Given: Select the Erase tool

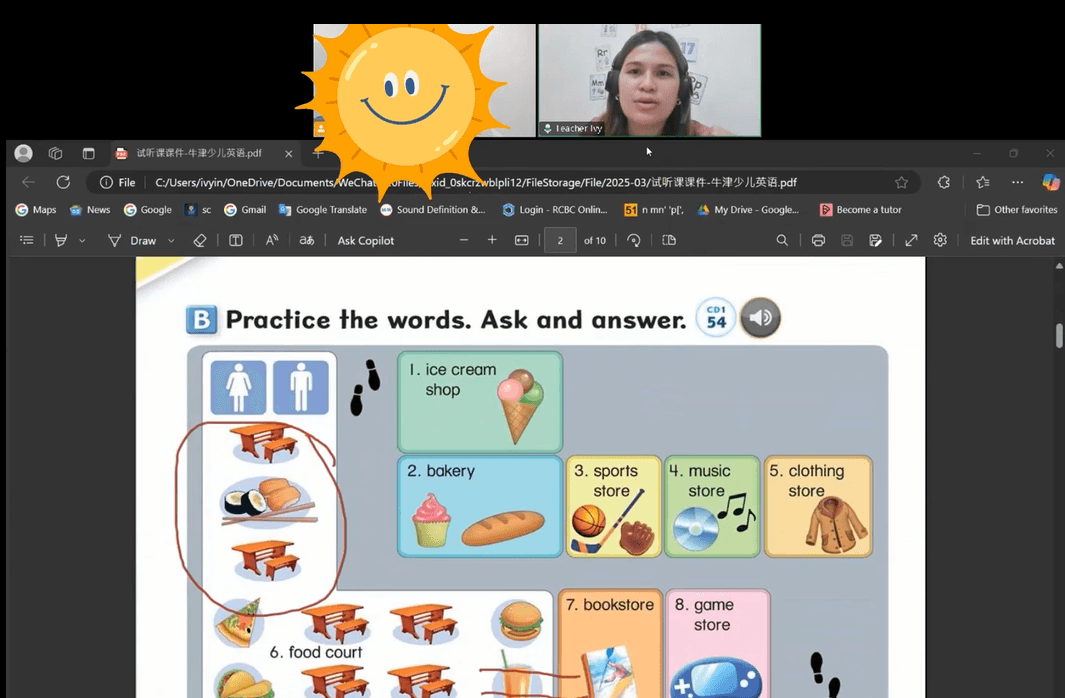Looking at the screenshot, I should point(200,240).
